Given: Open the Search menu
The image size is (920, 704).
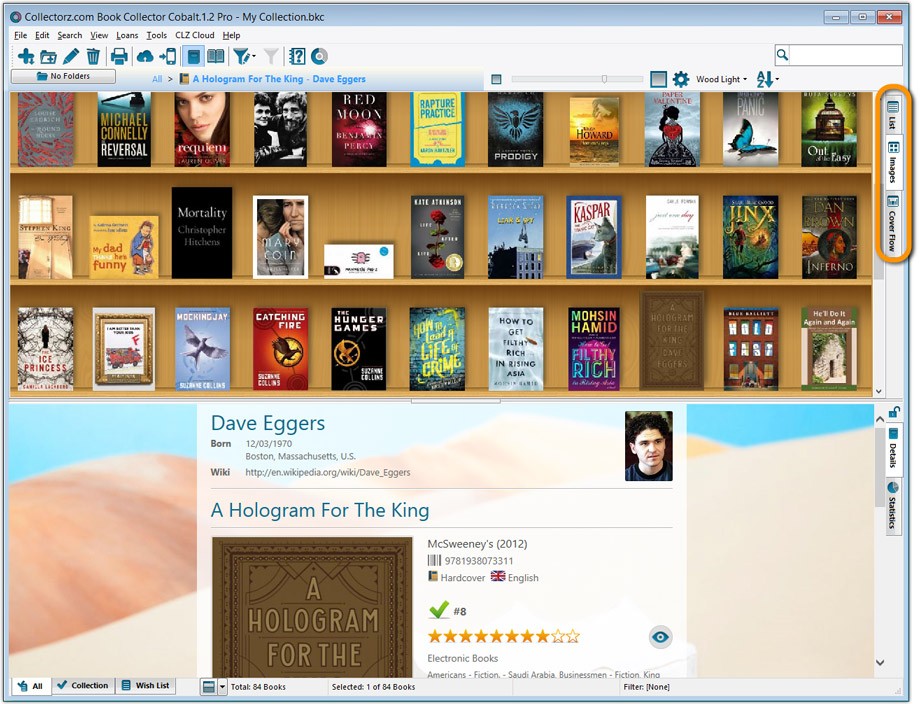Looking at the screenshot, I should click(x=70, y=35).
